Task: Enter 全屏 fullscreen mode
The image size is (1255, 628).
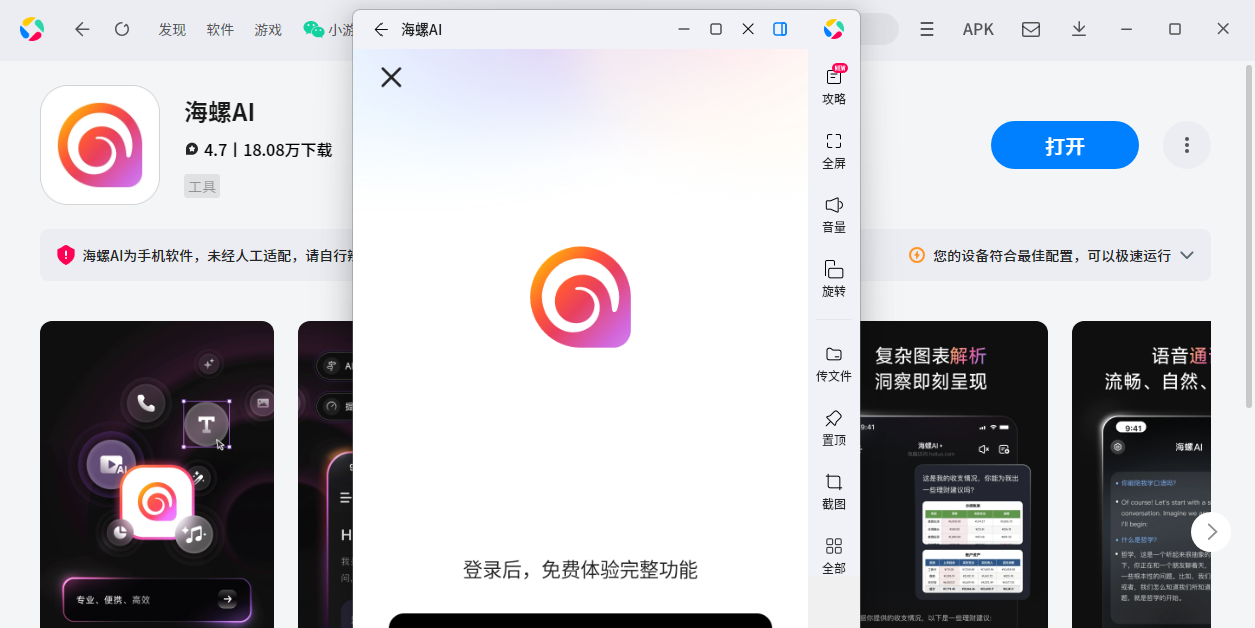Action: (x=834, y=150)
